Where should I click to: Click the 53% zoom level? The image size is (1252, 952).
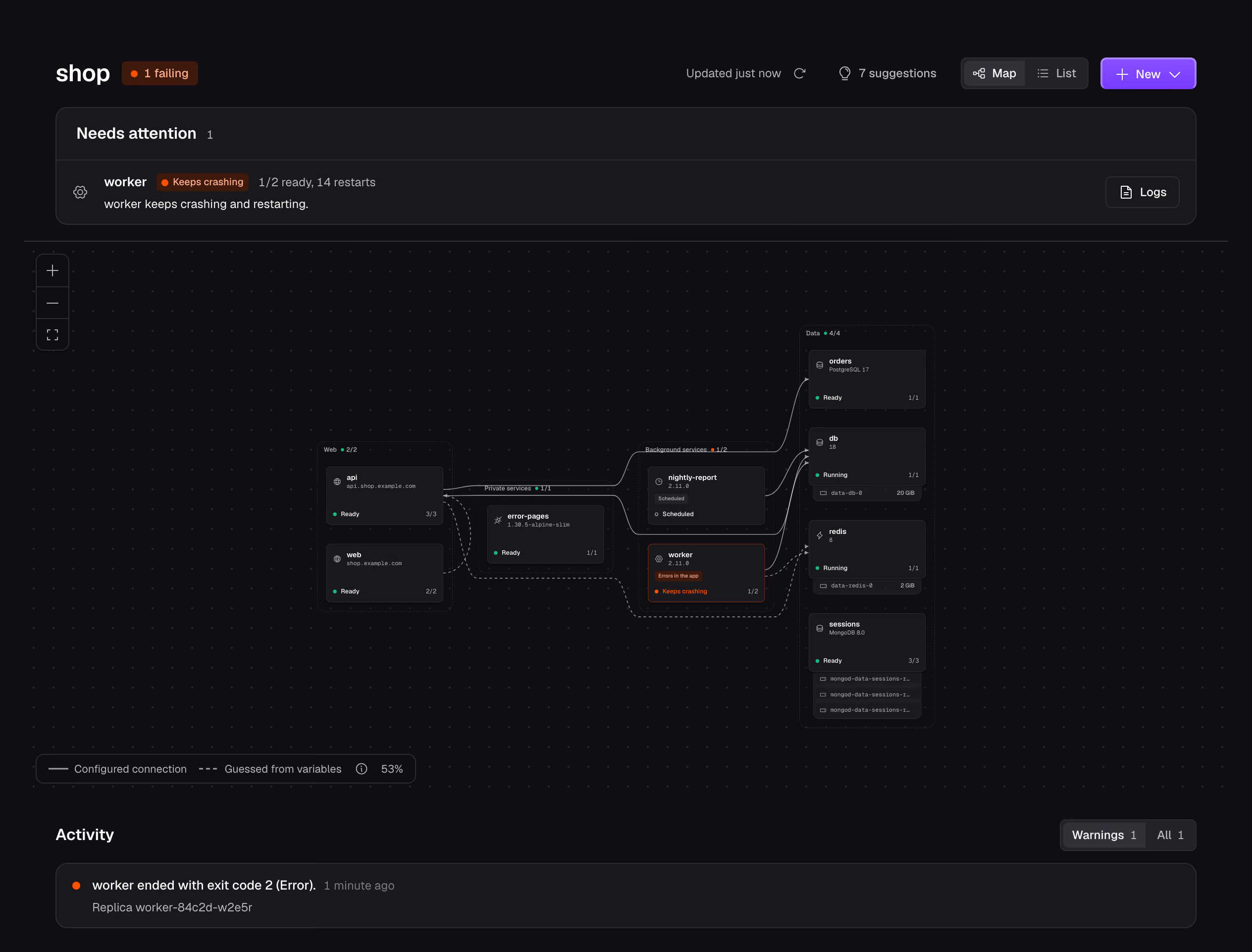(x=392, y=769)
